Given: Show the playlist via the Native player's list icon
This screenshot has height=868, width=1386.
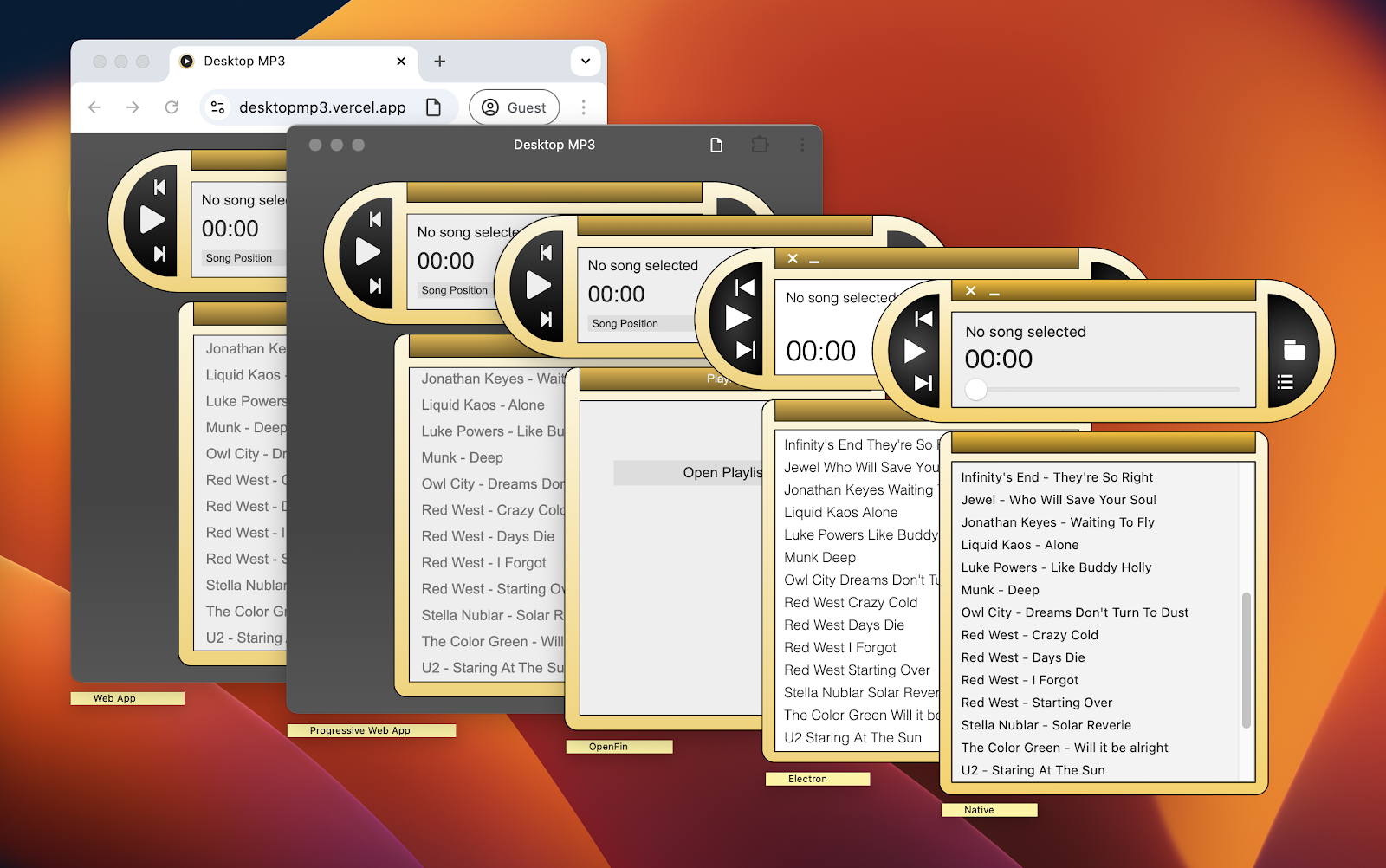Looking at the screenshot, I should (x=1285, y=382).
